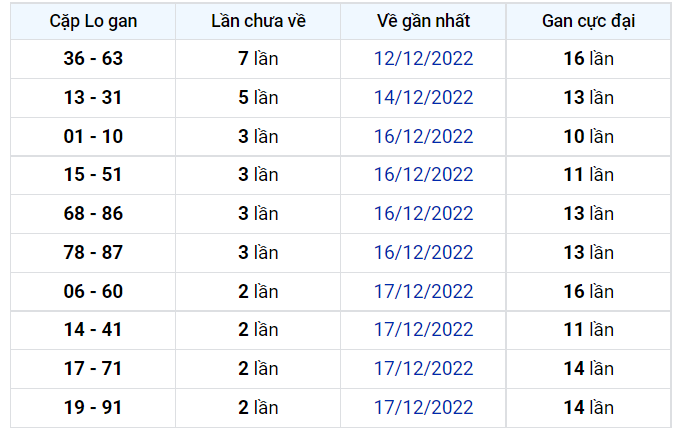Open the date link in the 17 - 71 row
The image size is (682, 438).
423,369
